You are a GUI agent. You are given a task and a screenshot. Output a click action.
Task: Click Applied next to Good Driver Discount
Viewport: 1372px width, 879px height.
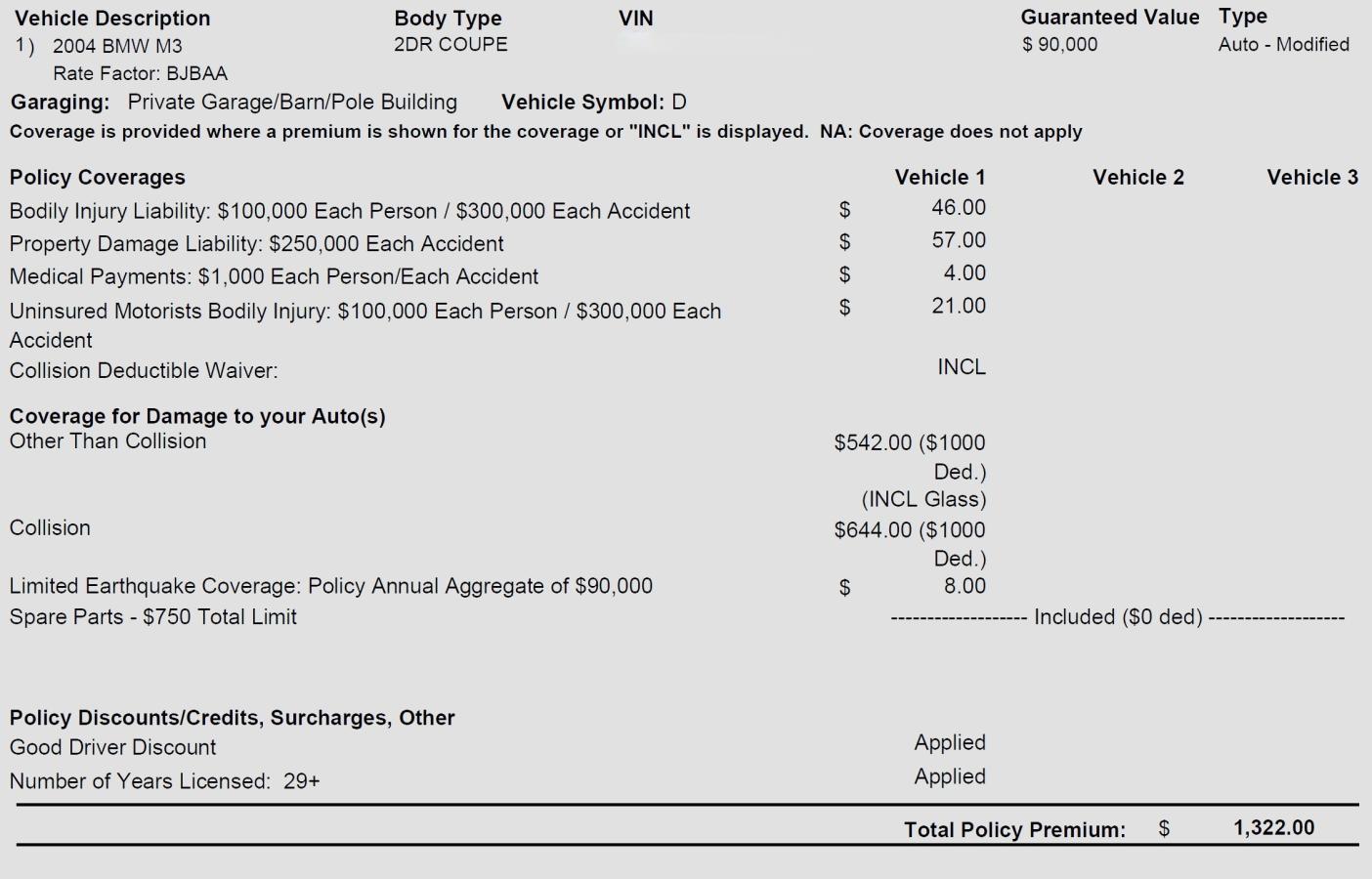coord(949,742)
